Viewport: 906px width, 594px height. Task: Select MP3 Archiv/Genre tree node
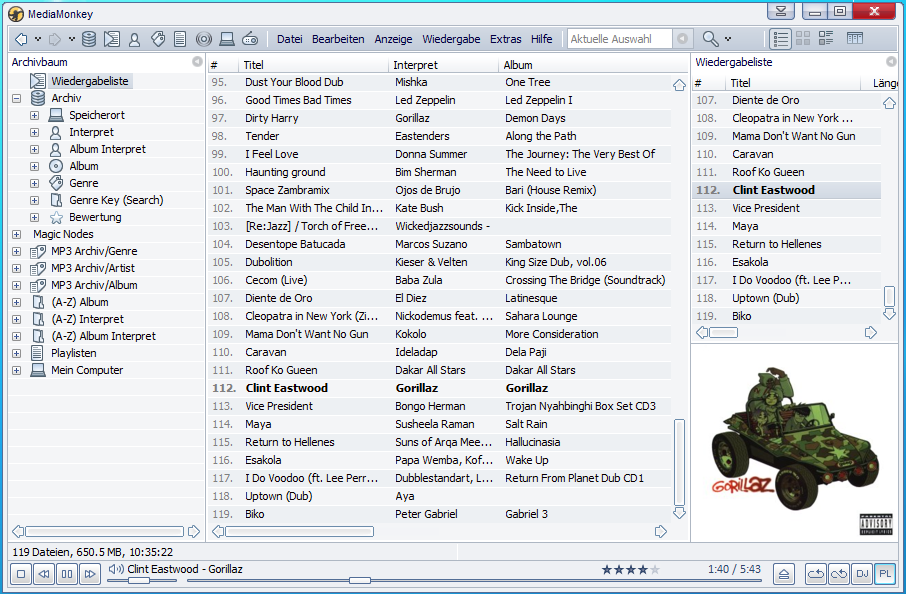(x=94, y=251)
